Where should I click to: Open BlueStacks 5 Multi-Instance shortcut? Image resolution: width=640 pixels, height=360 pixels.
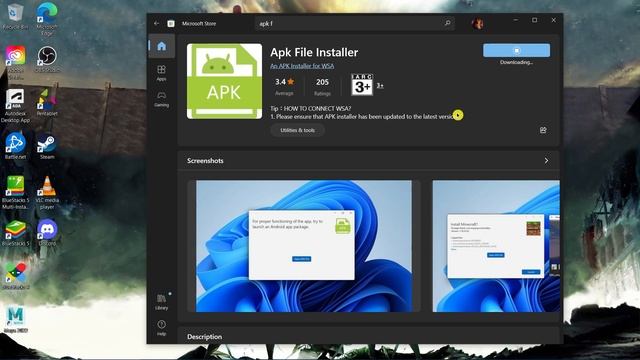coord(16,193)
